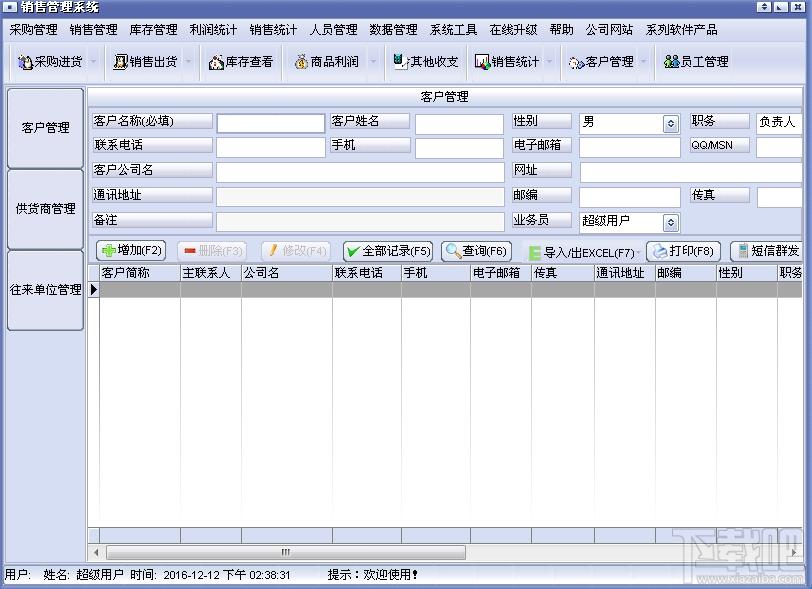This screenshot has width=812, height=589.
Task: Open the 业务员 combo box arrow
Action: pyautogui.click(x=671, y=223)
